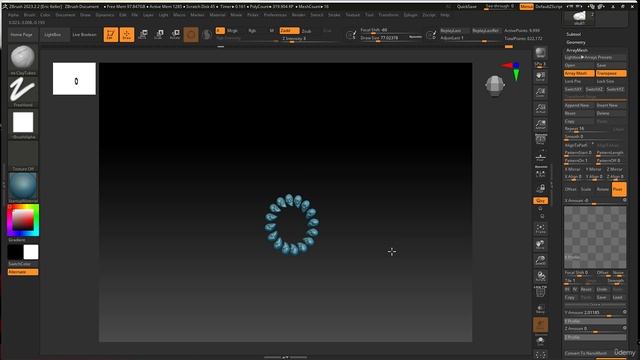The image size is (640, 360).
Task: Click the QuickSave button
Action: pos(467,7)
